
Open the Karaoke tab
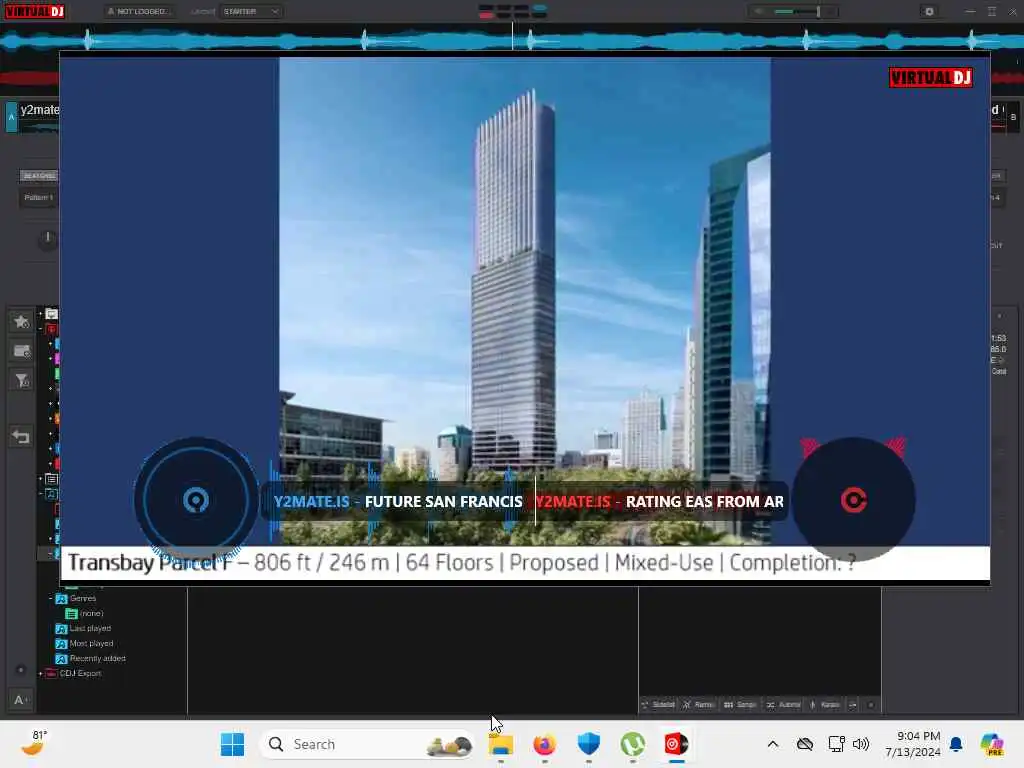point(825,705)
